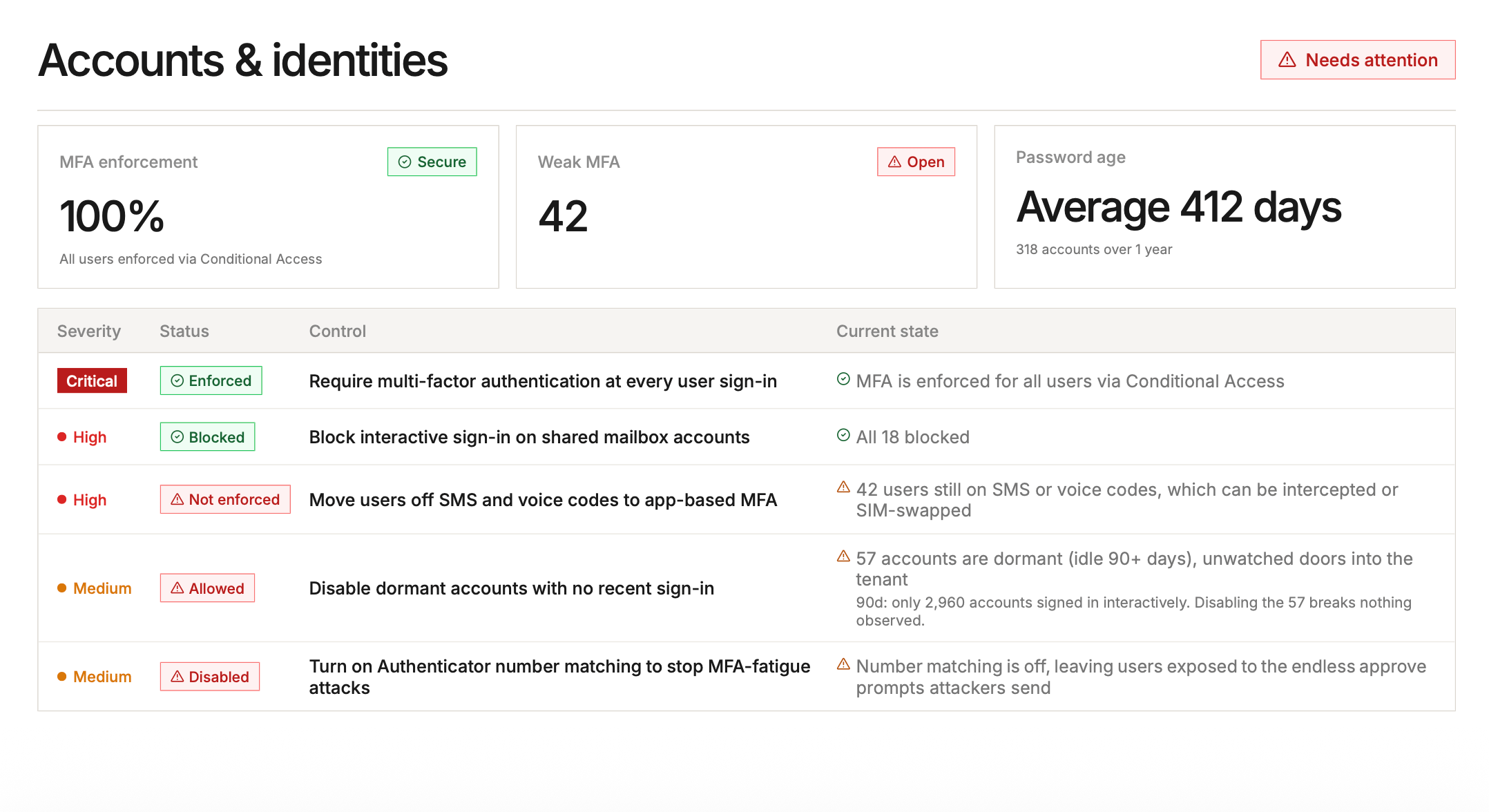The height and width of the screenshot is (812, 1489).
Task: Click the Status column header
Action: [184, 331]
